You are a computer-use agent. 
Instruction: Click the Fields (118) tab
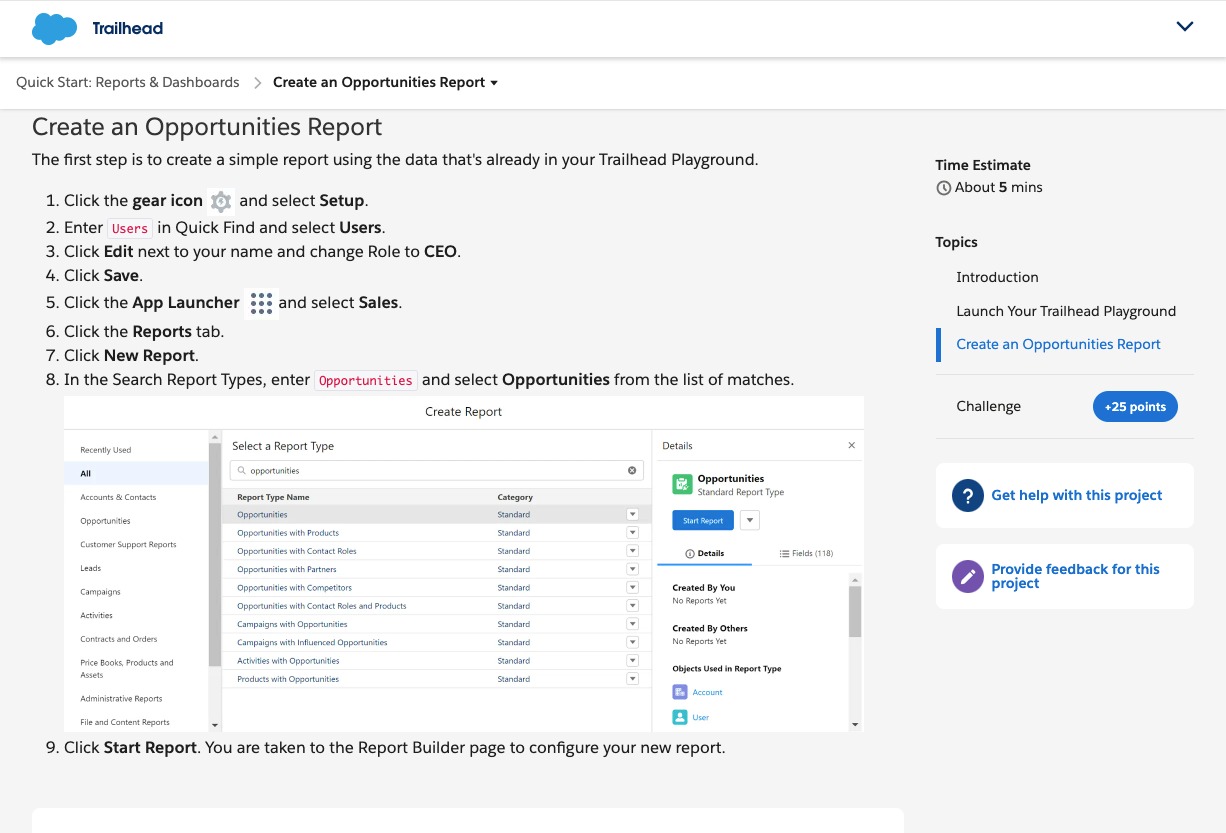(x=806, y=553)
